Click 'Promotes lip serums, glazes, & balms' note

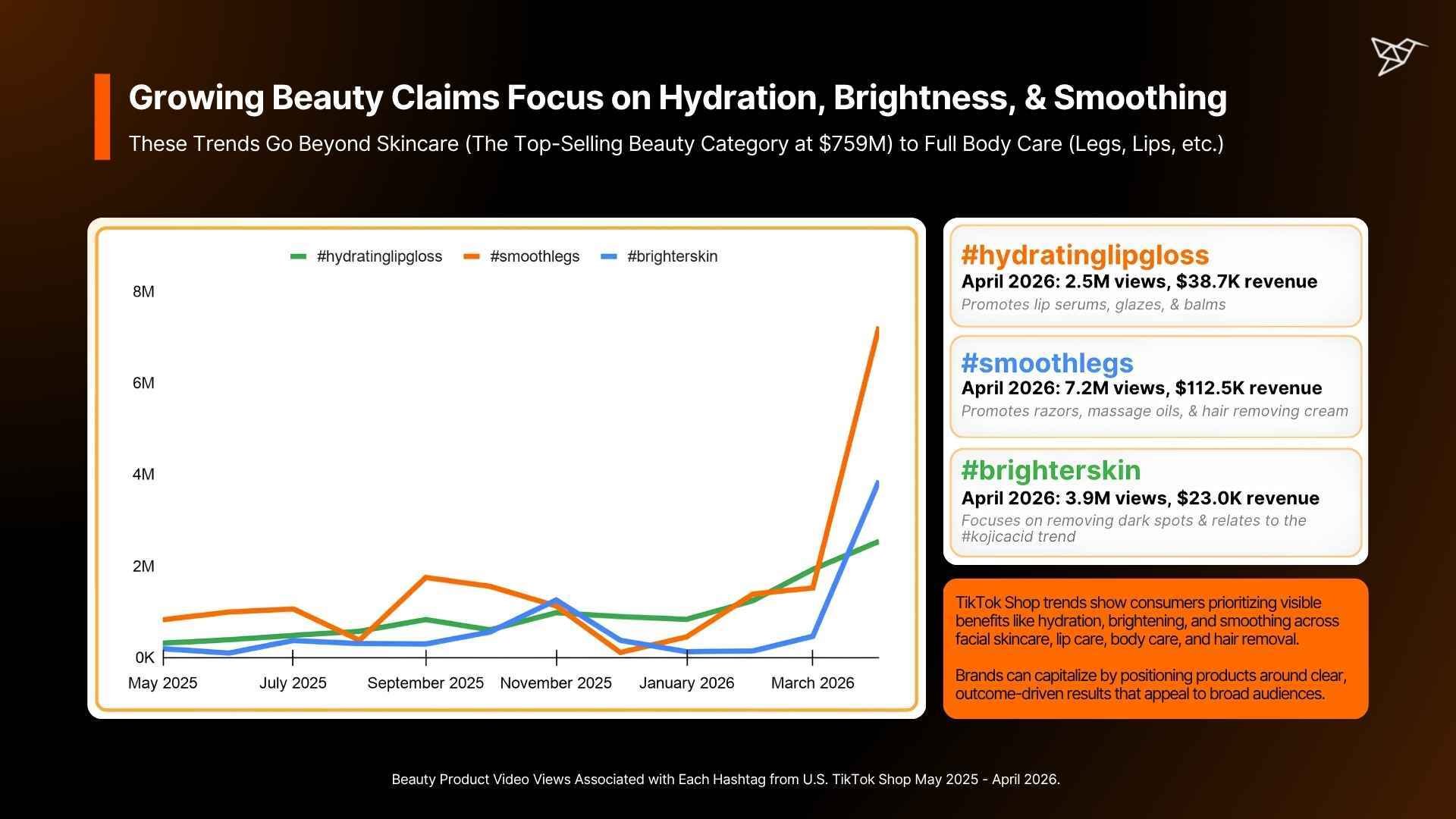pos(1094,305)
